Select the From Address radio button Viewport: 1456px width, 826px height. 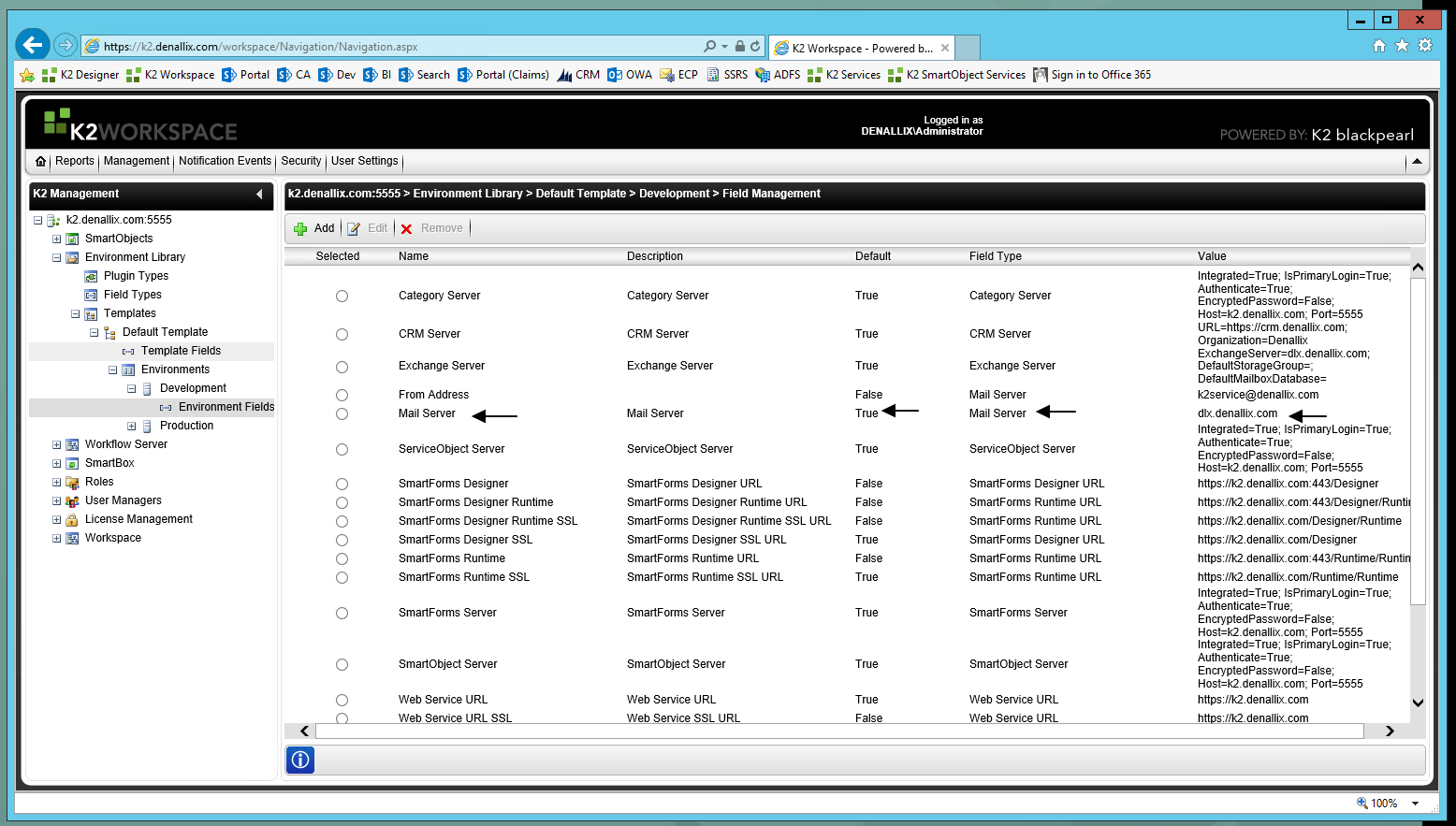point(342,395)
